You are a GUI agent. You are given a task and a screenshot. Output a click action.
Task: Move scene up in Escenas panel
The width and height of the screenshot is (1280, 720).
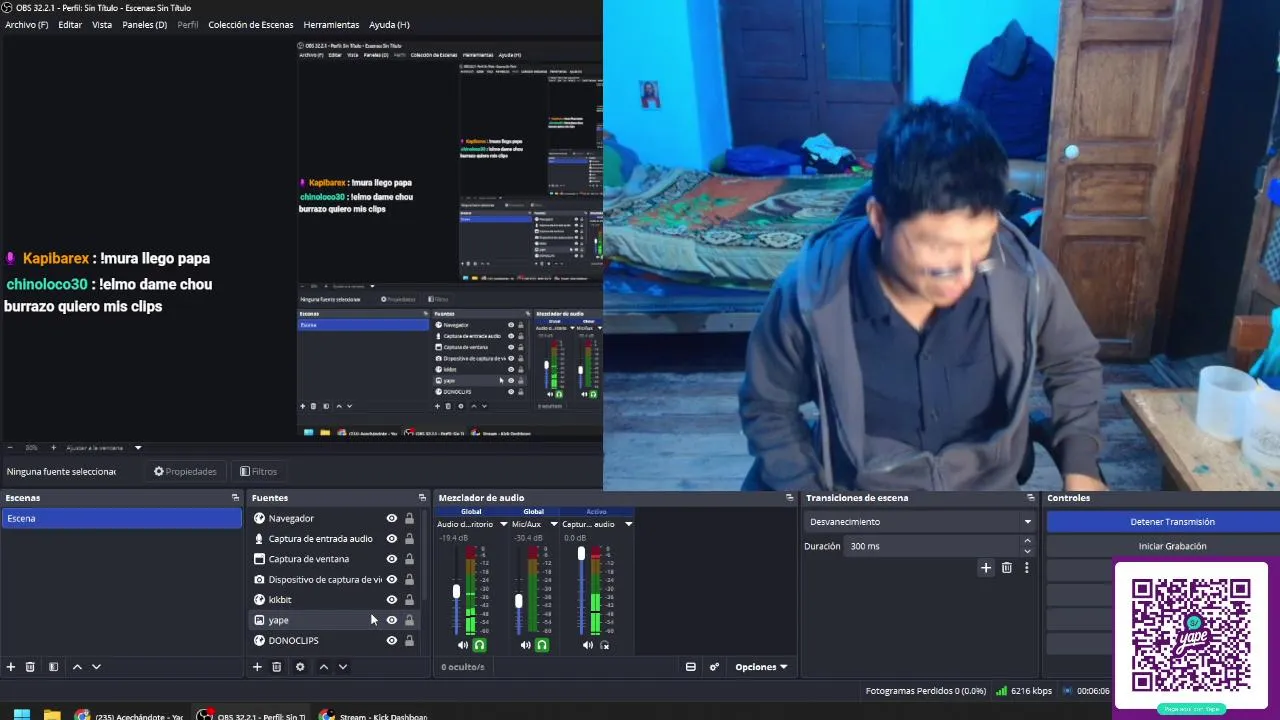(x=77, y=667)
